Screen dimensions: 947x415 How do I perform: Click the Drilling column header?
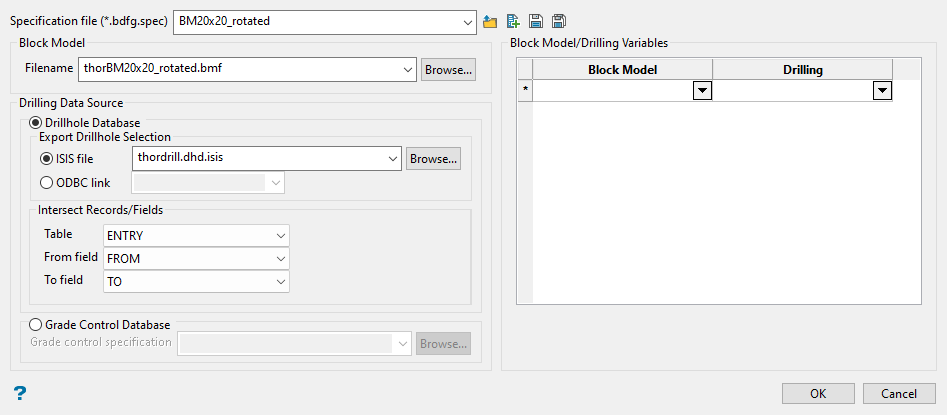click(x=803, y=69)
